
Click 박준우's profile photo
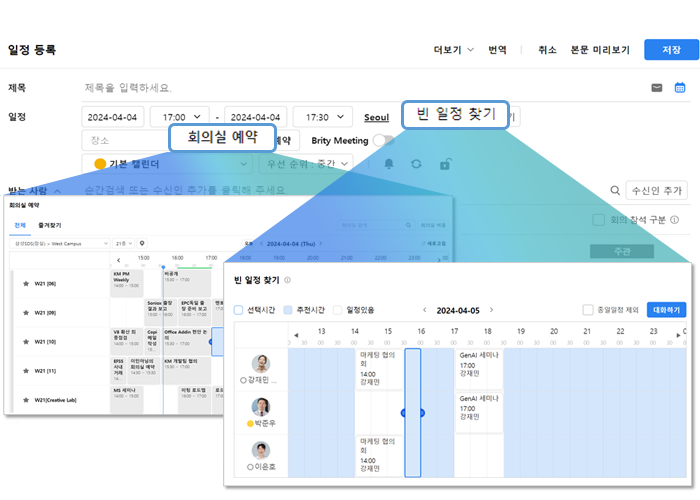[x=261, y=407]
